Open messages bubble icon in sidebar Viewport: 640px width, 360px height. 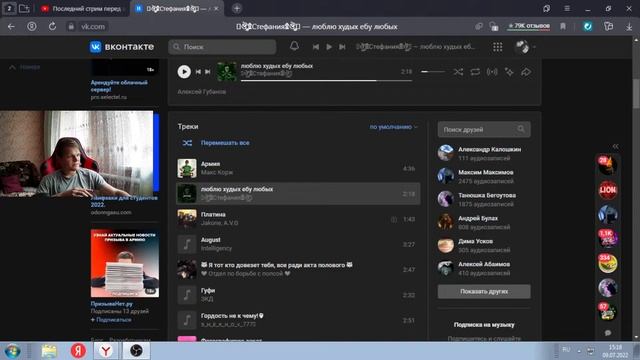point(608,333)
